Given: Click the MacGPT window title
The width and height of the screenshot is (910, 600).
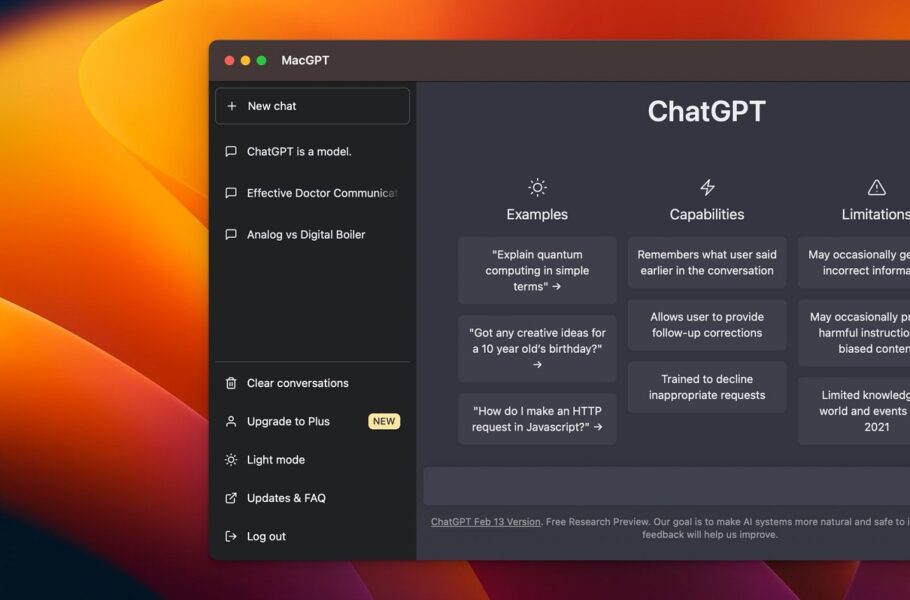Looking at the screenshot, I should point(305,60).
